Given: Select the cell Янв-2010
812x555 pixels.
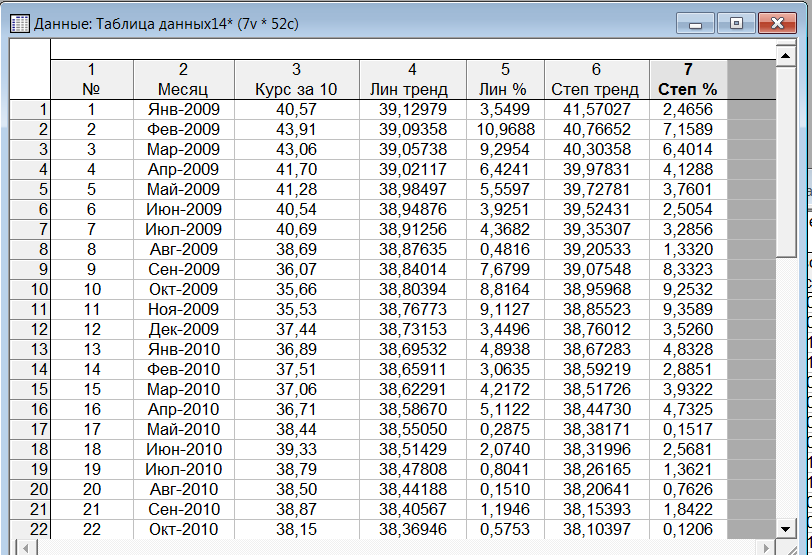Looking at the screenshot, I should point(184,349).
